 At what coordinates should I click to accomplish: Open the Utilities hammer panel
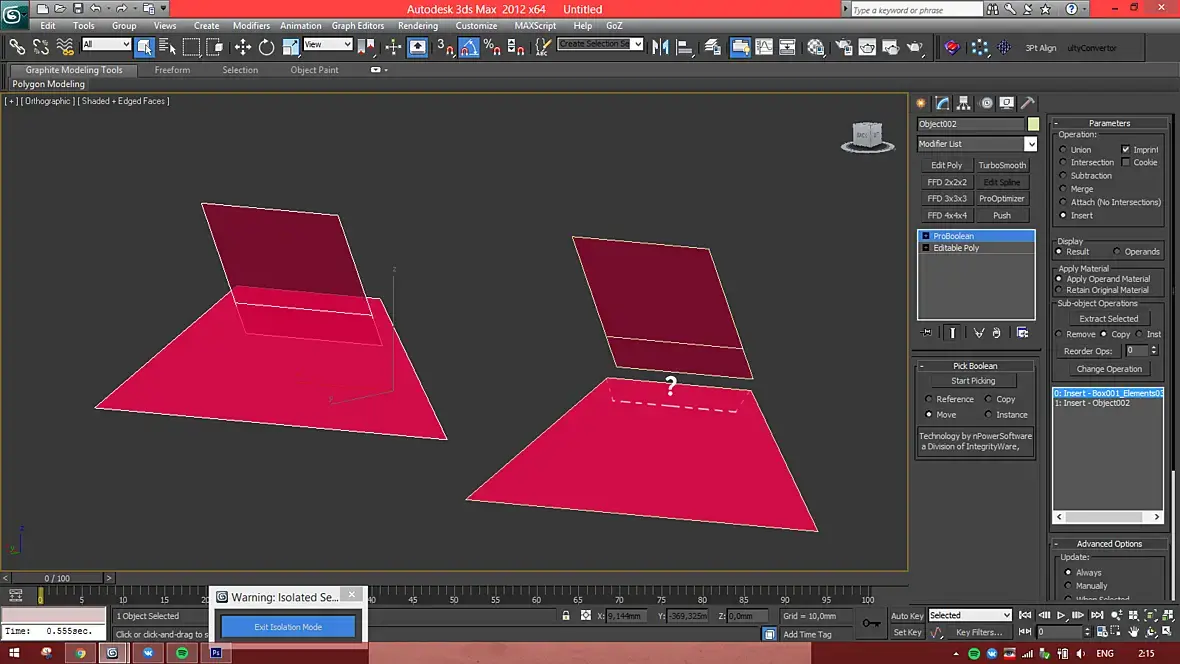[1027, 103]
